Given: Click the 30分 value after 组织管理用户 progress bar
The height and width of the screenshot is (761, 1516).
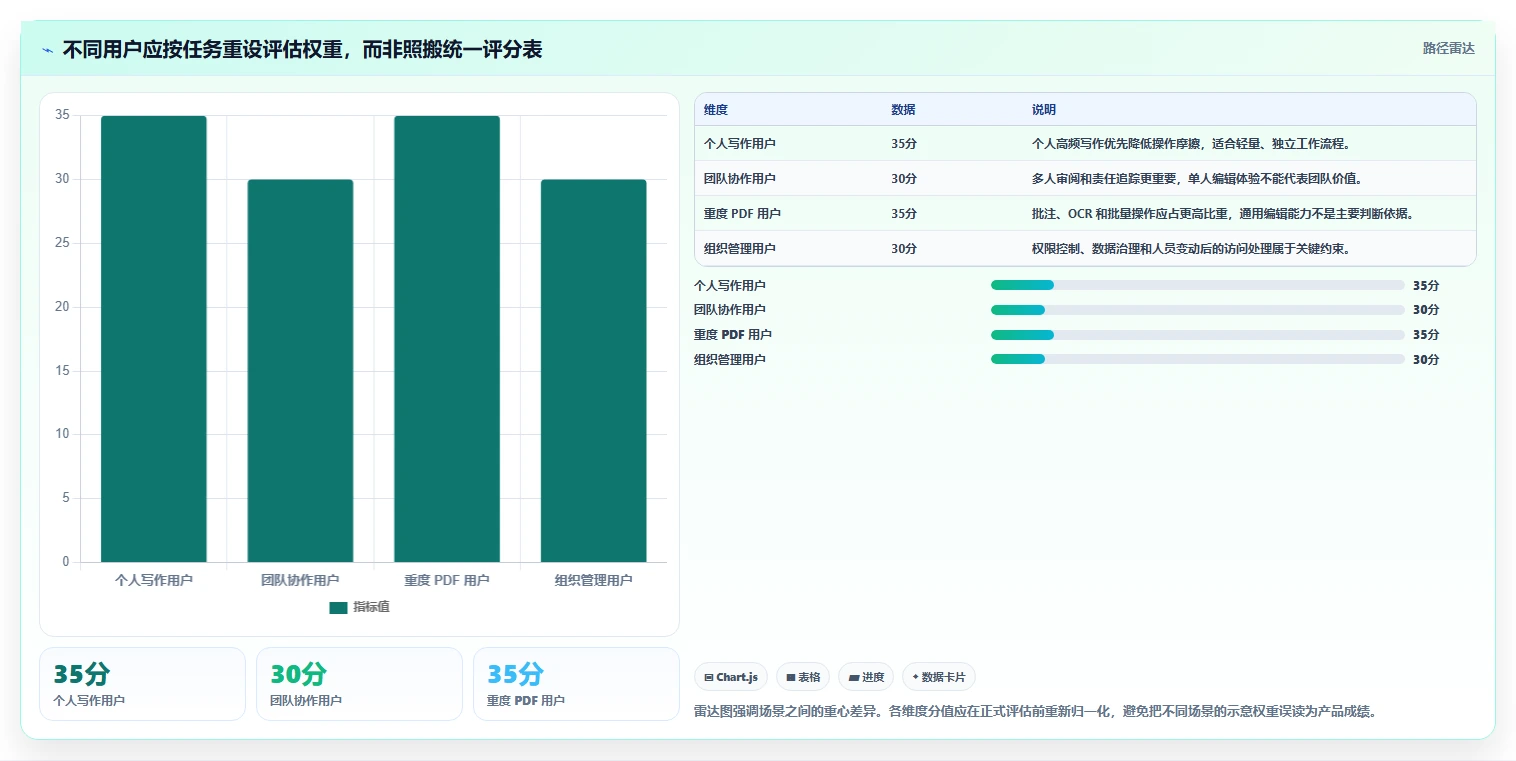Looking at the screenshot, I should (x=1426, y=359).
